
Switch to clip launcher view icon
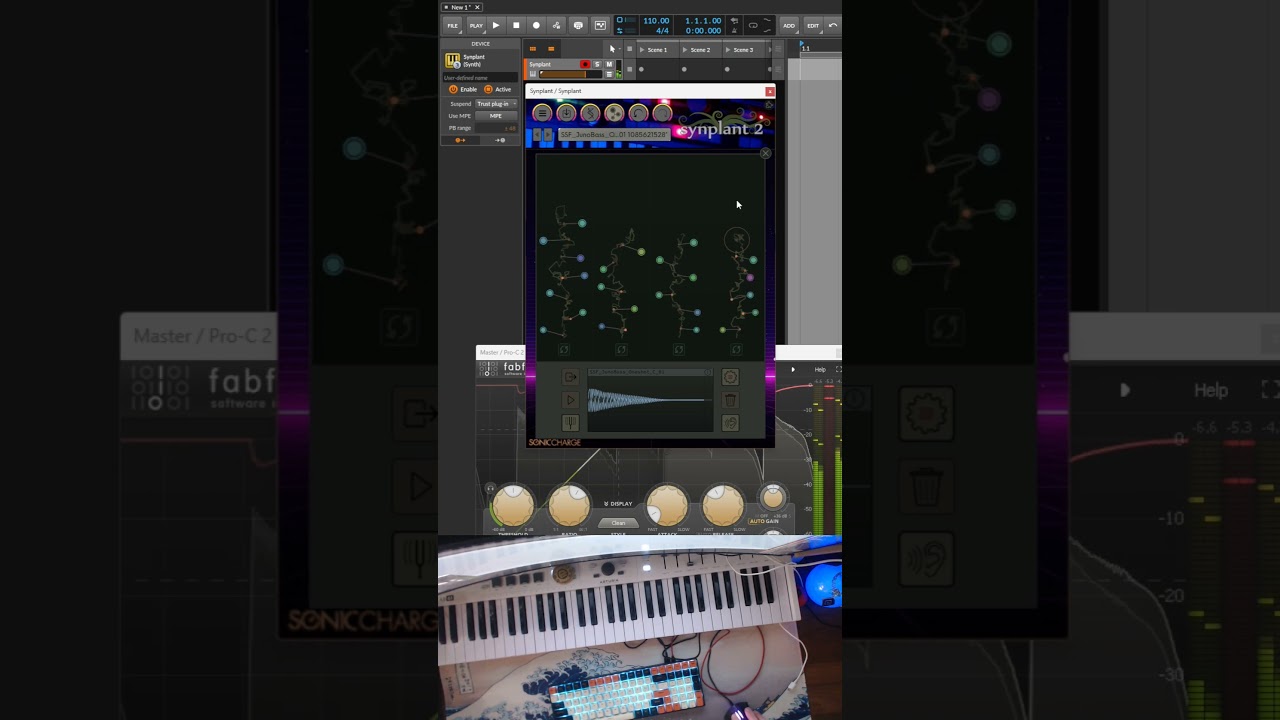pyautogui.click(x=533, y=49)
